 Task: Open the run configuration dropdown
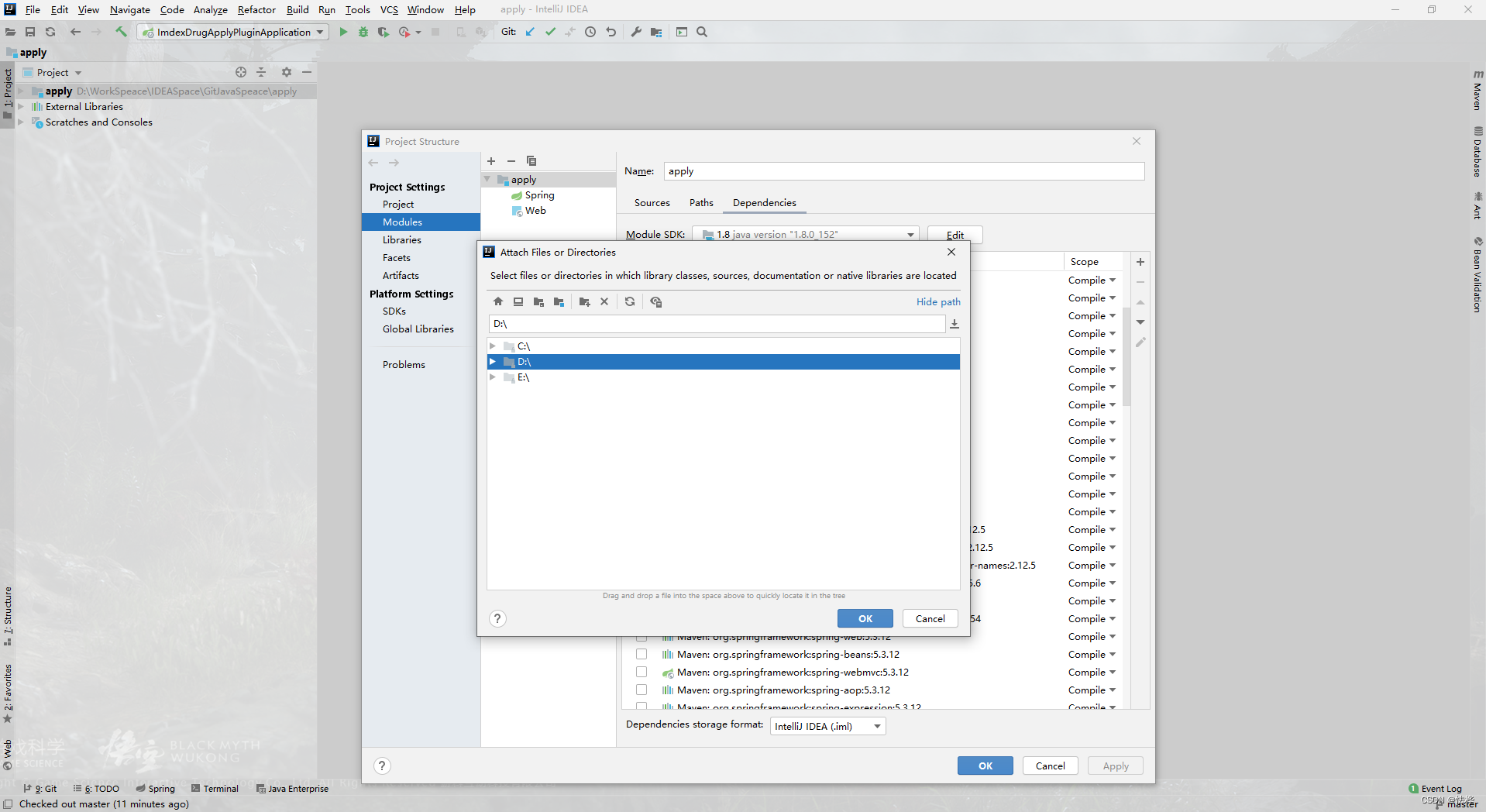(x=233, y=32)
